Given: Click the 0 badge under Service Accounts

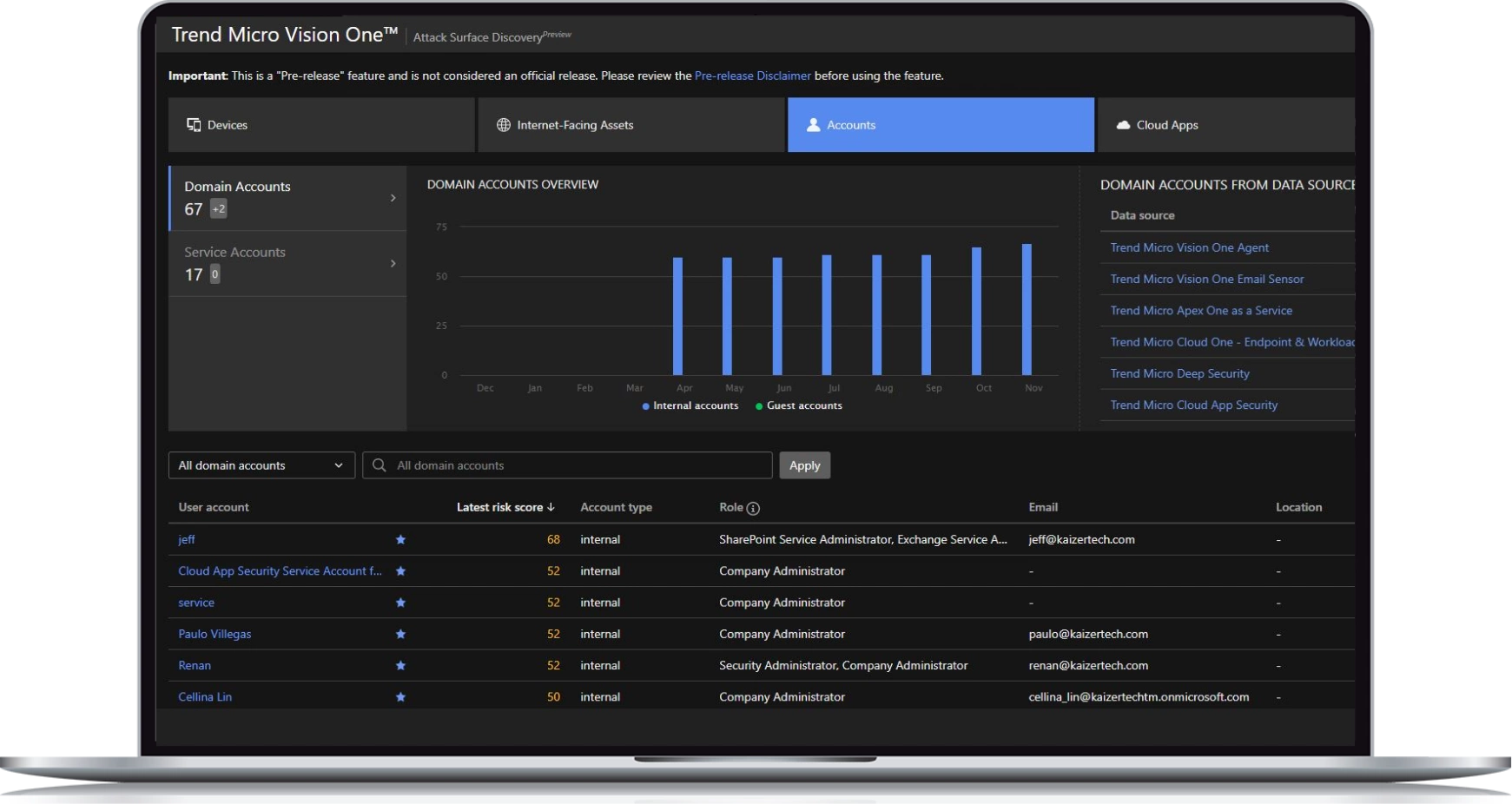Looking at the screenshot, I should click(215, 274).
